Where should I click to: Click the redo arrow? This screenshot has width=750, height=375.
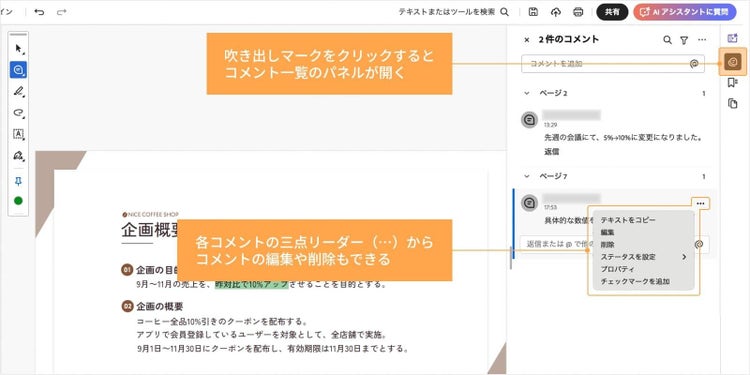pos(62,12)
